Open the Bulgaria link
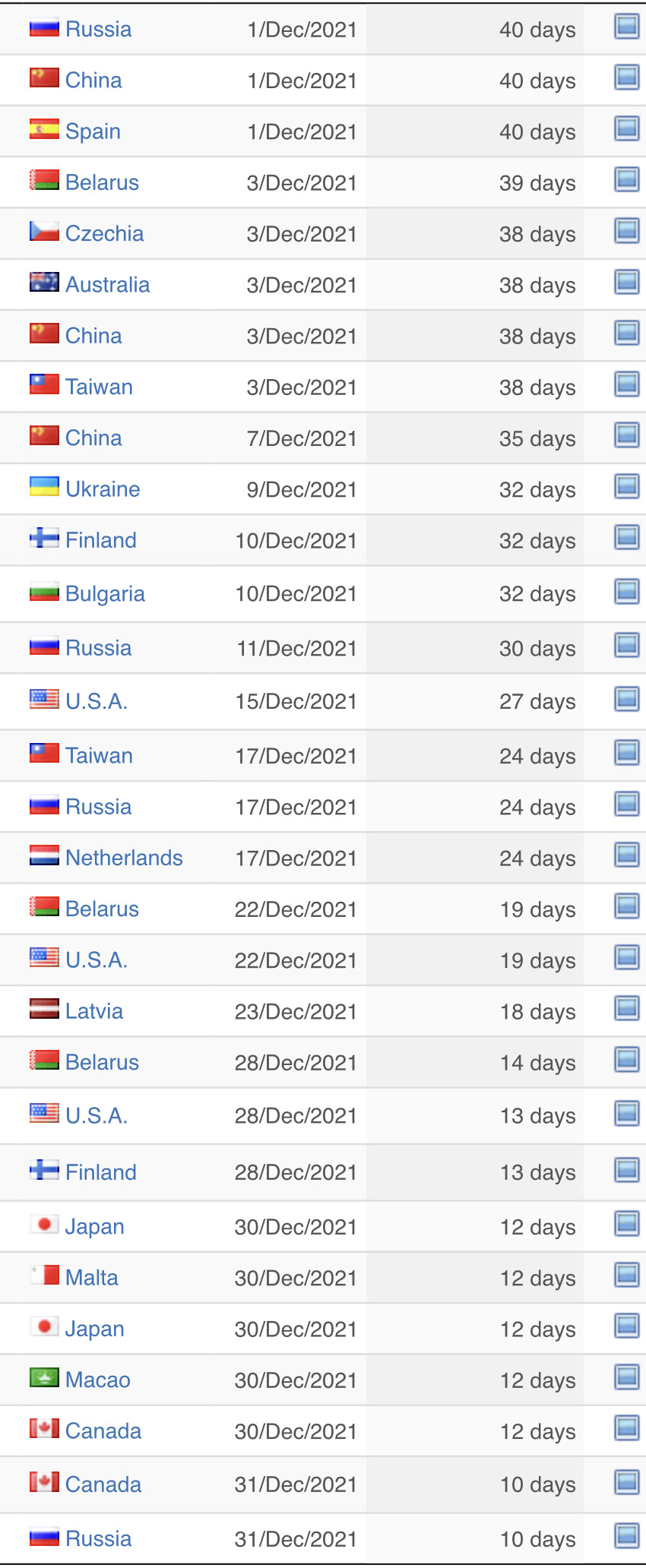Image resolution: width=646 pixels, height=1568 pixels. point(105,594)
